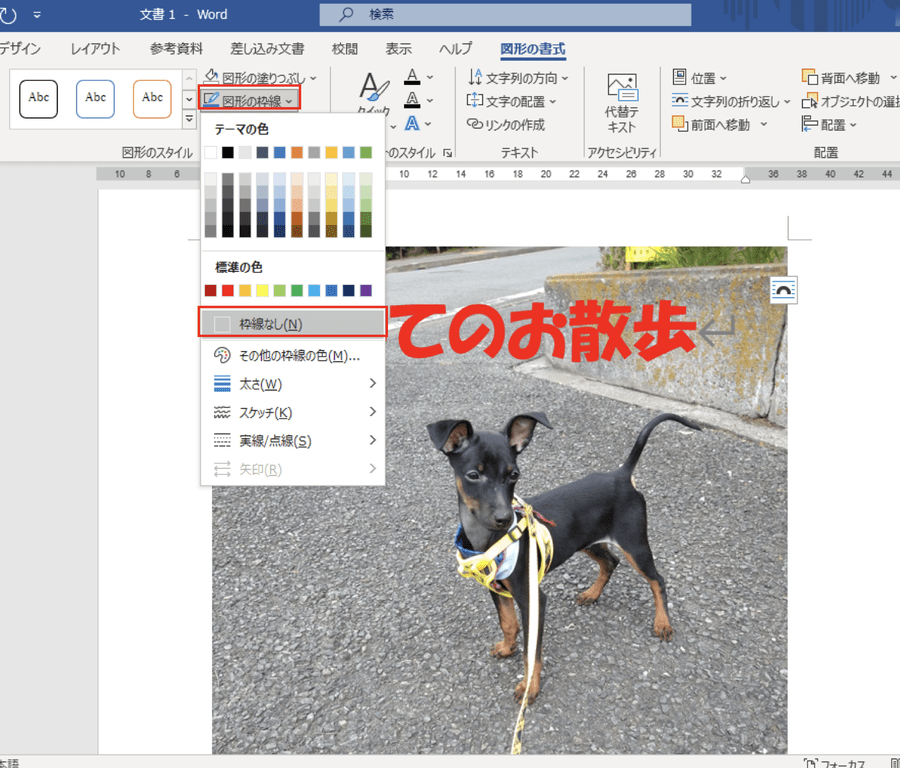Switch to the レイアウト ribbon tab
Viewport: 900px width, 768px height.
click(x=95, y=48)
